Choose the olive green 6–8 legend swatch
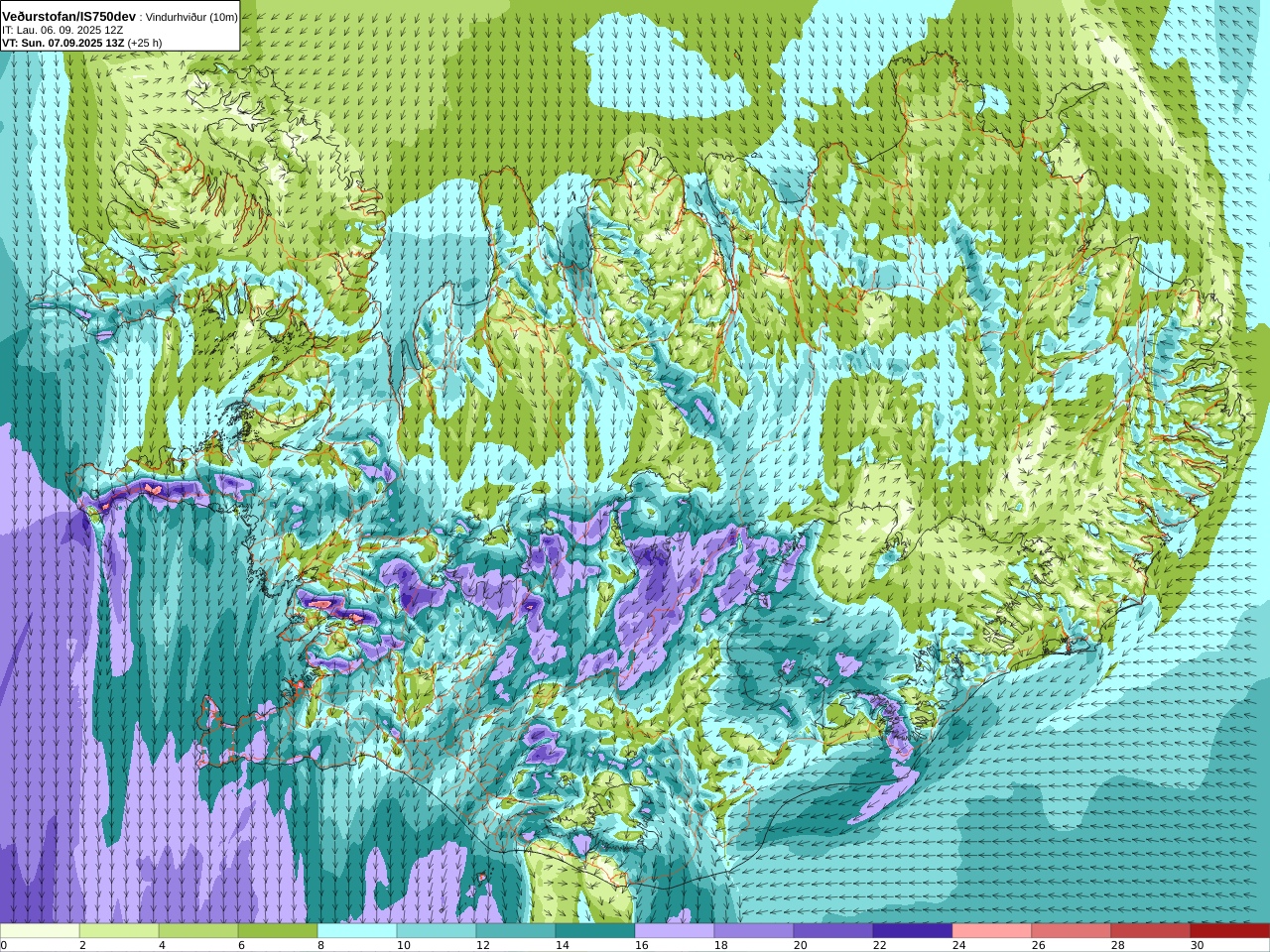This screenshot has height=952, width=1270. [x=278, y=931]
